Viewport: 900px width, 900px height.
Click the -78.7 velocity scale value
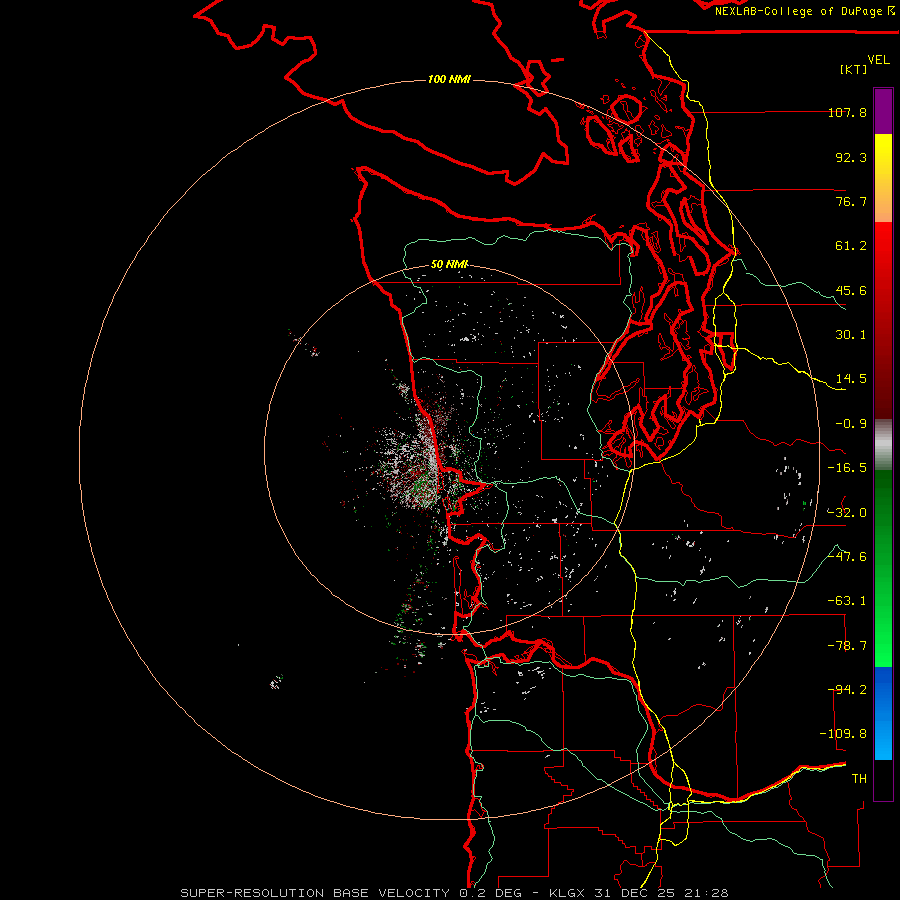(847, 646)
